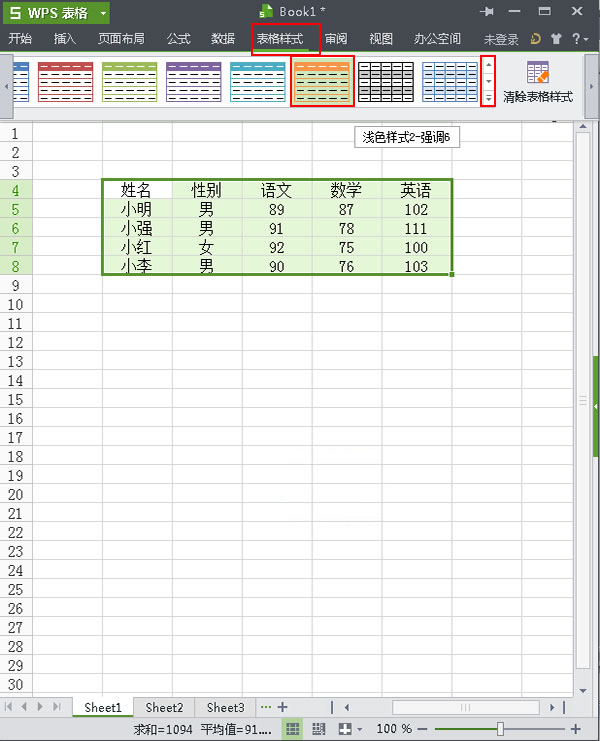
Task: Click the clear table style icon
Action: (537, 72)
